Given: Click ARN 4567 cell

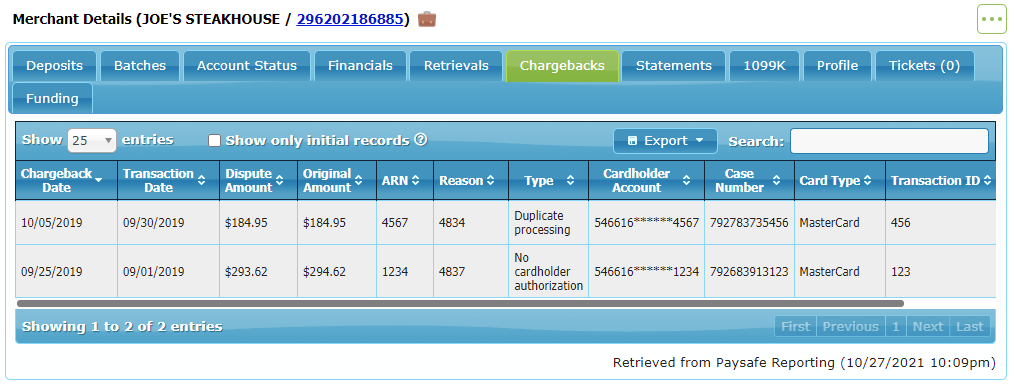Looking at the screenshot, I should pos(405,223).
